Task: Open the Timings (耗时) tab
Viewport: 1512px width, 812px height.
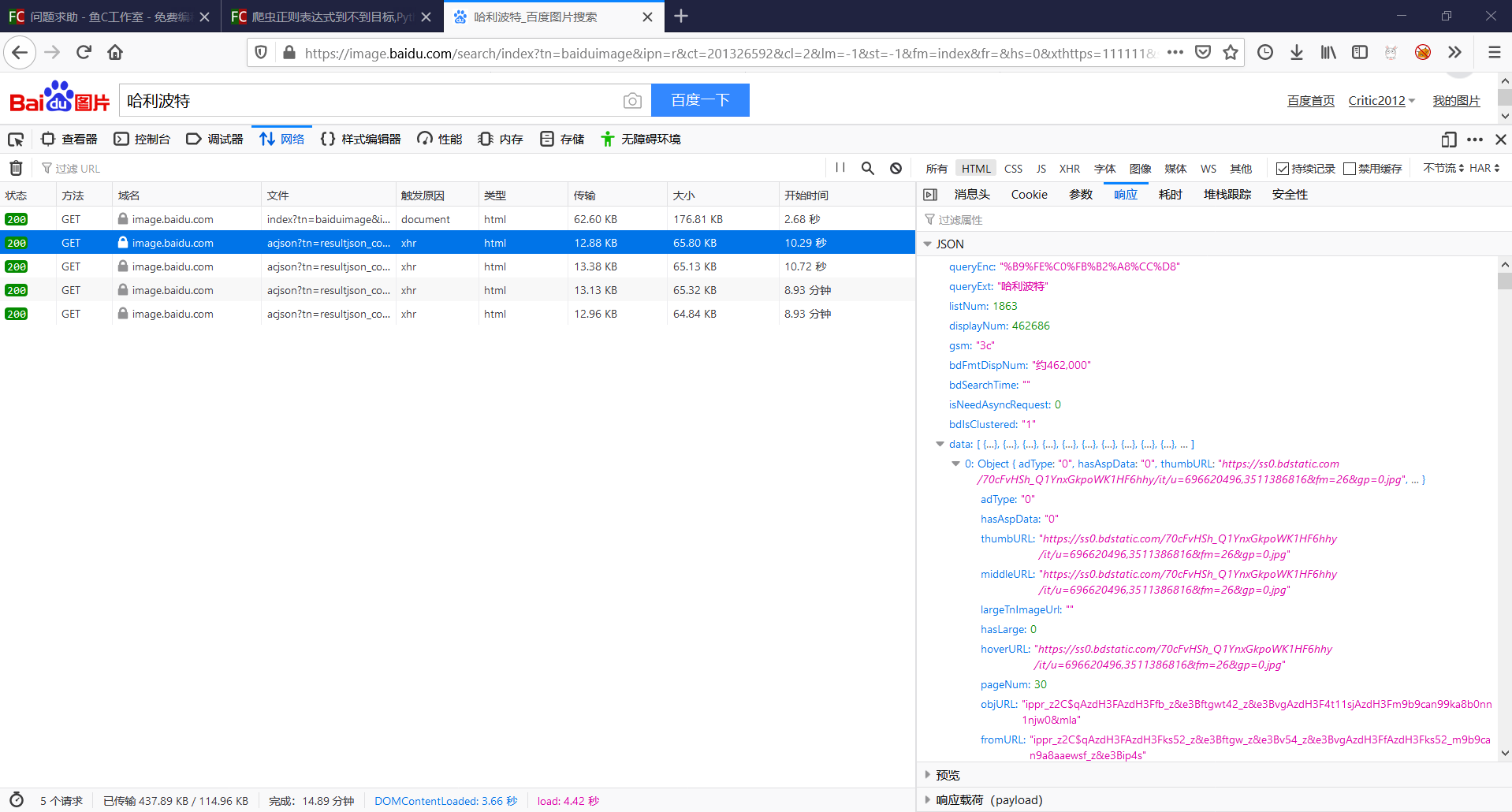Action: click(1170, 195)
